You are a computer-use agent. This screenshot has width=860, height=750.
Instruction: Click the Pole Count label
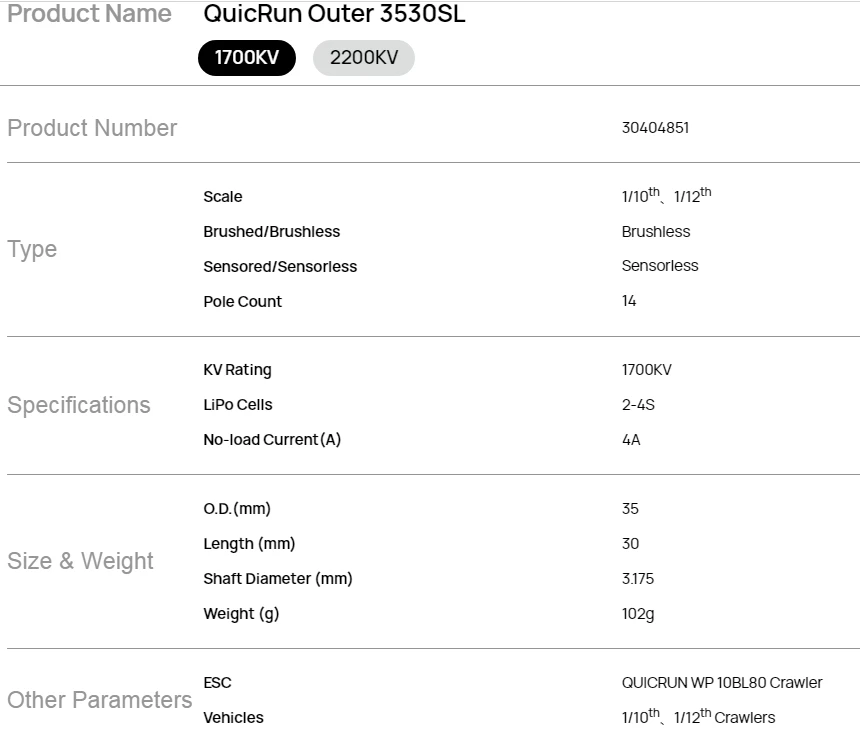pos(242,302)
